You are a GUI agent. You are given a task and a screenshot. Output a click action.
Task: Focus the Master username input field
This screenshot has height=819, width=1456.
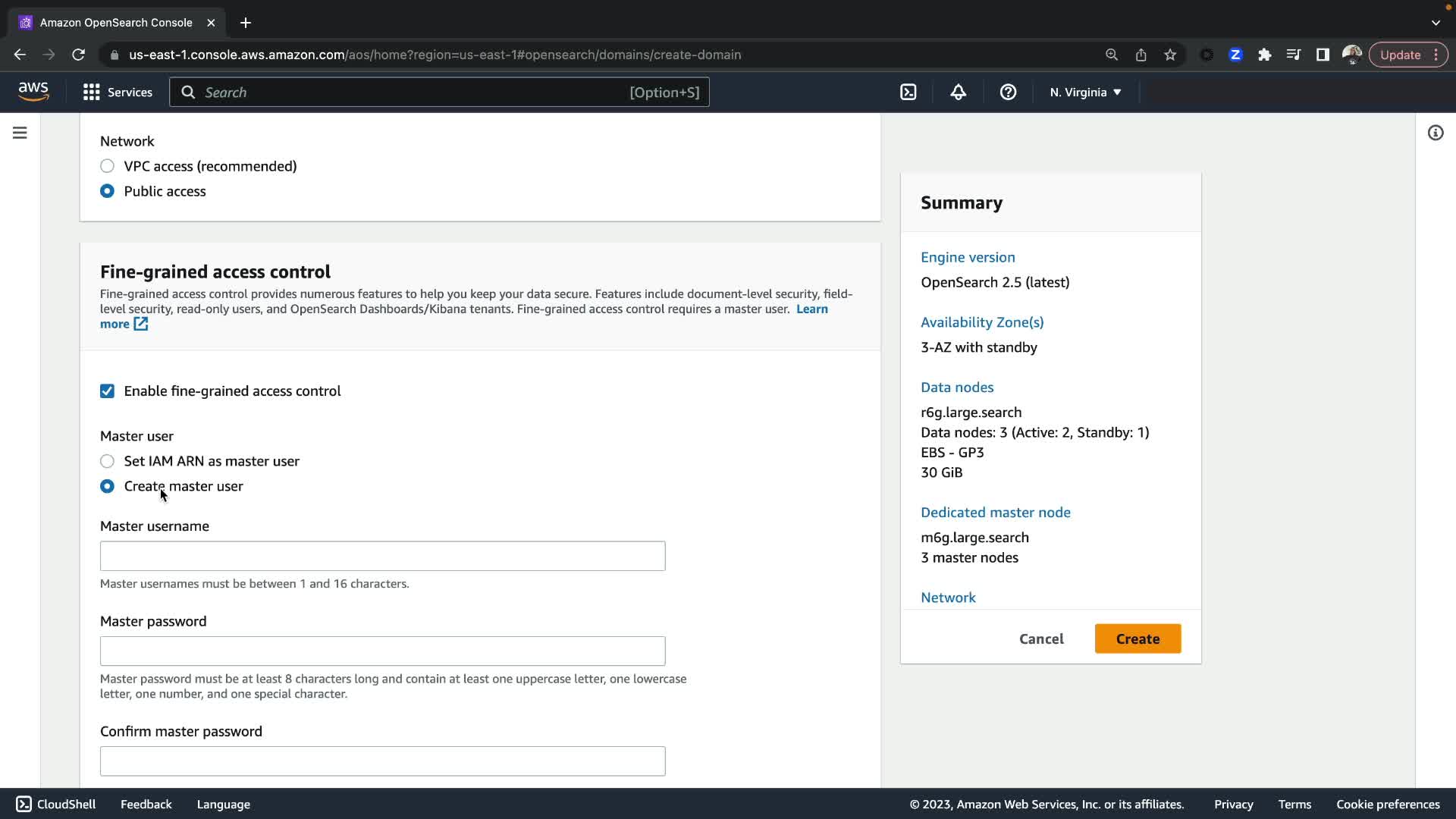[x=382, y=556]
